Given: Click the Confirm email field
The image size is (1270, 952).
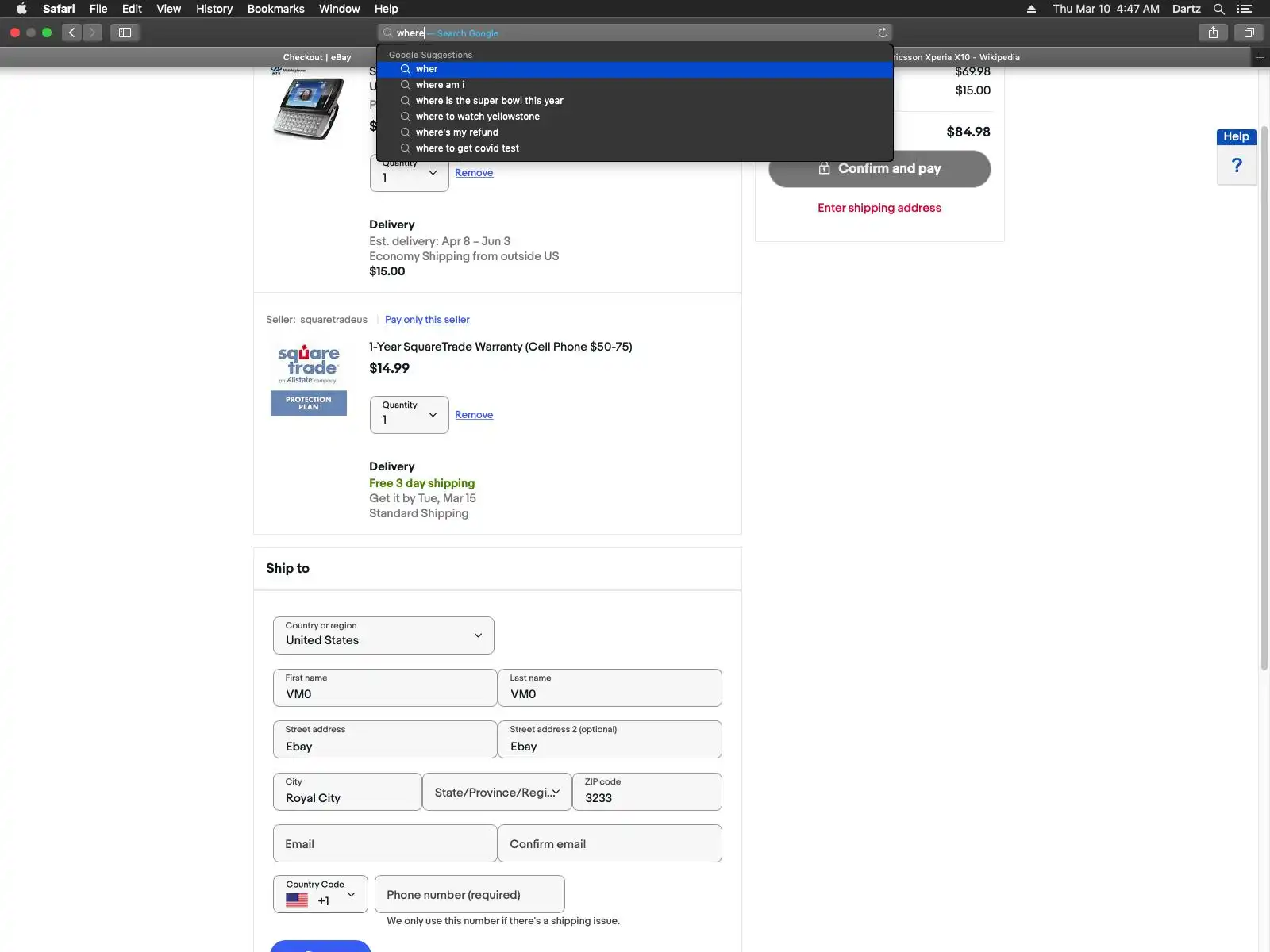Looking at the screenshot, I should coord(610,843).
